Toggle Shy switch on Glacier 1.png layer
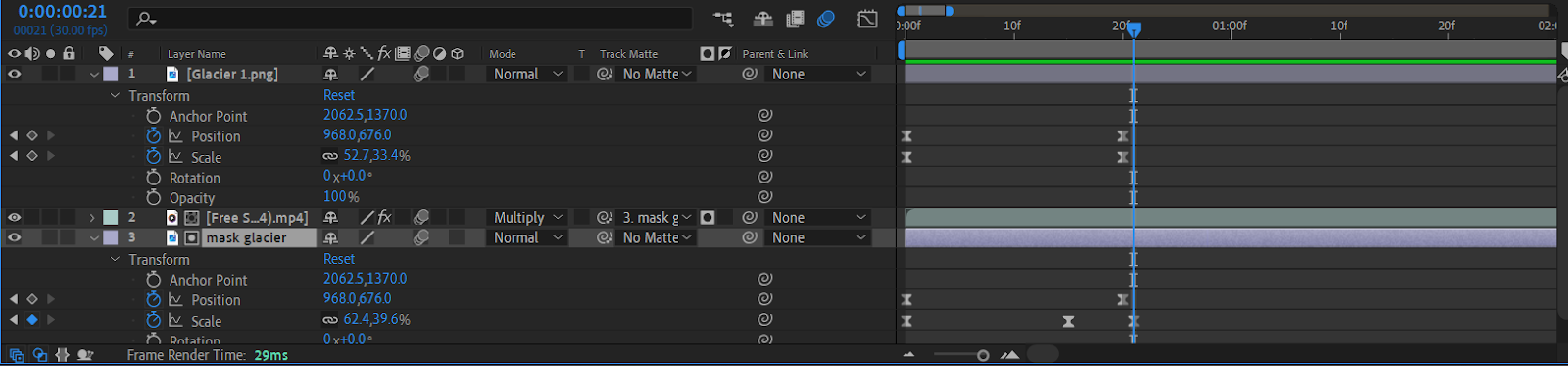 (331, 74)
